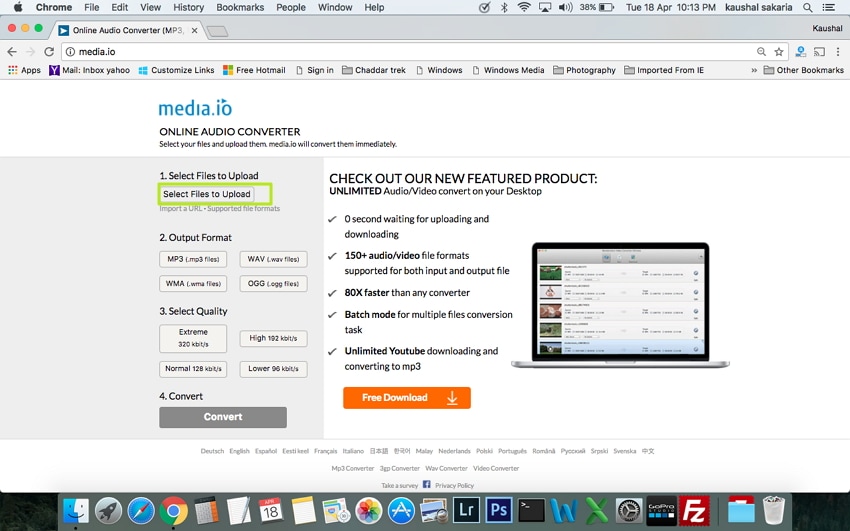The width and height of the screenshot is (850, 531).
Task: Open the View menu
Action: pos(151,8)
